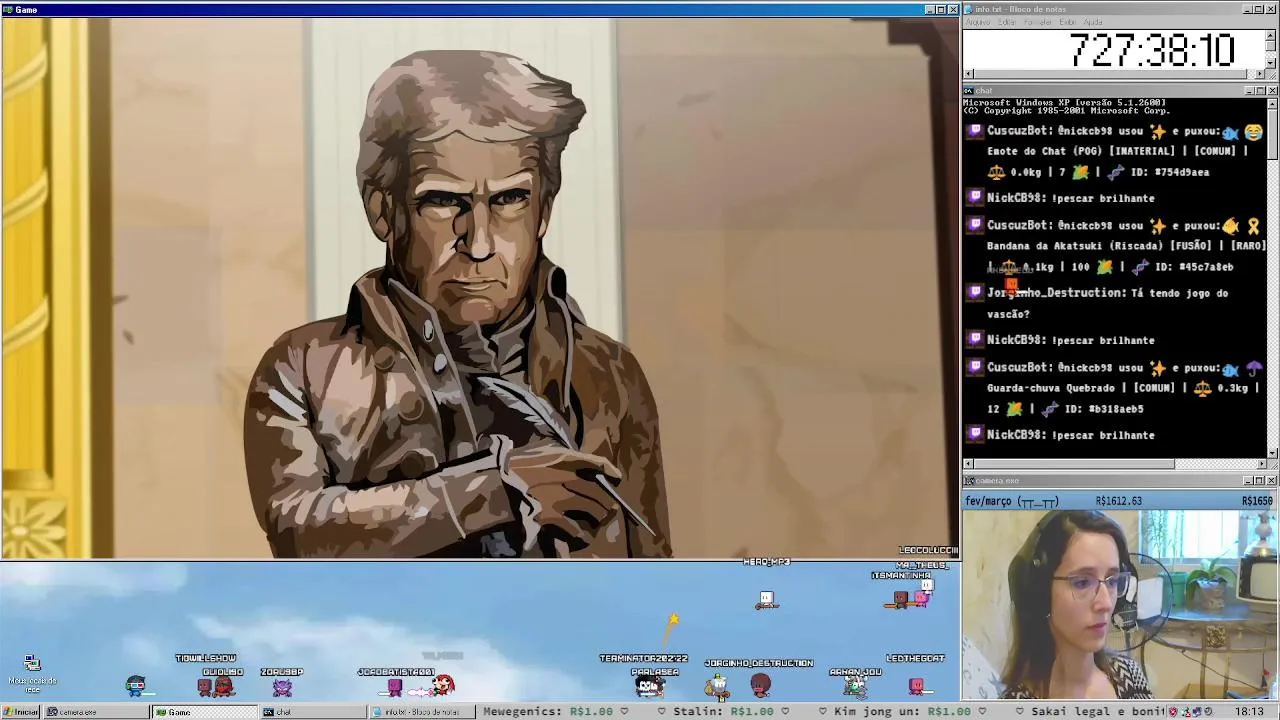Click Notepad icon in info.txt title bar
Image resolution: width=1280 pixels, height=720 pixels.
[969, 9]
